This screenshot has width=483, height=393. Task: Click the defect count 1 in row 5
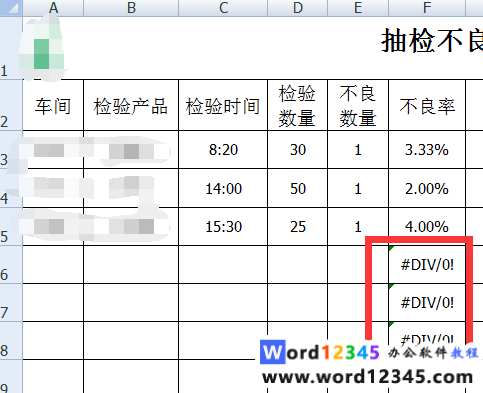coord(358,226)
